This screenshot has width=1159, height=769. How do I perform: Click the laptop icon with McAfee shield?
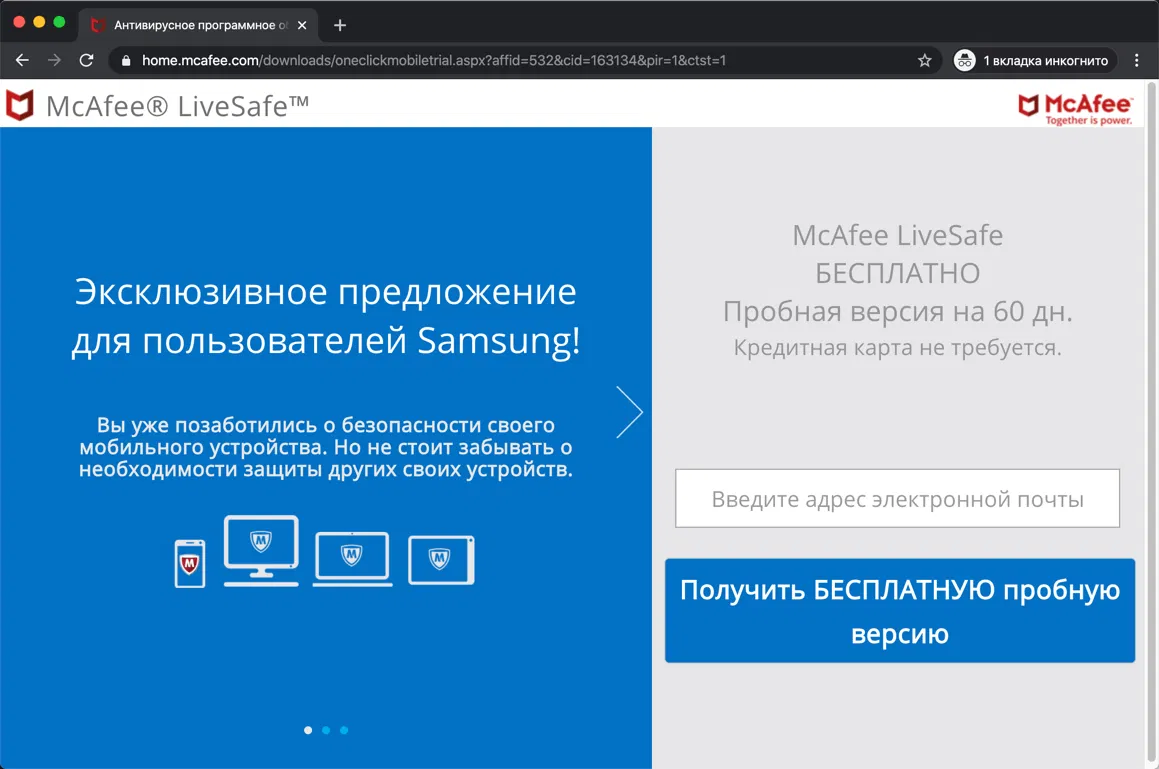point(352,557)
